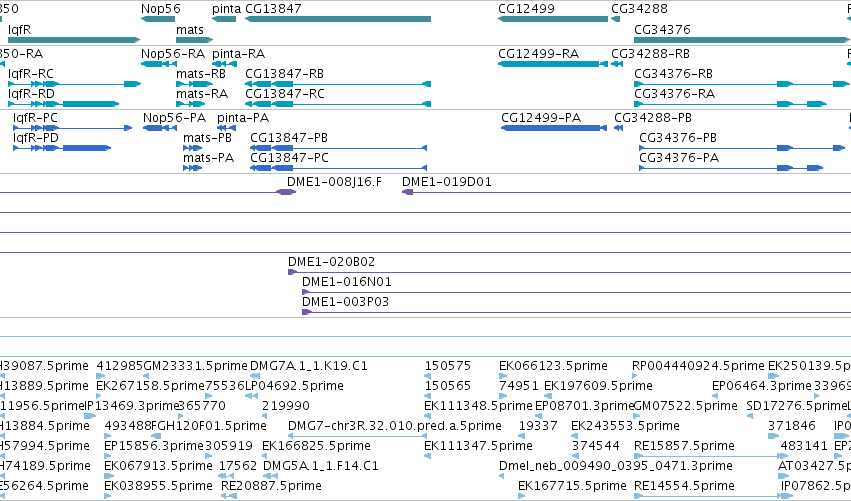Select the CG12499-PA protein bar
The image size is (851, 501).
coord(554,128)
